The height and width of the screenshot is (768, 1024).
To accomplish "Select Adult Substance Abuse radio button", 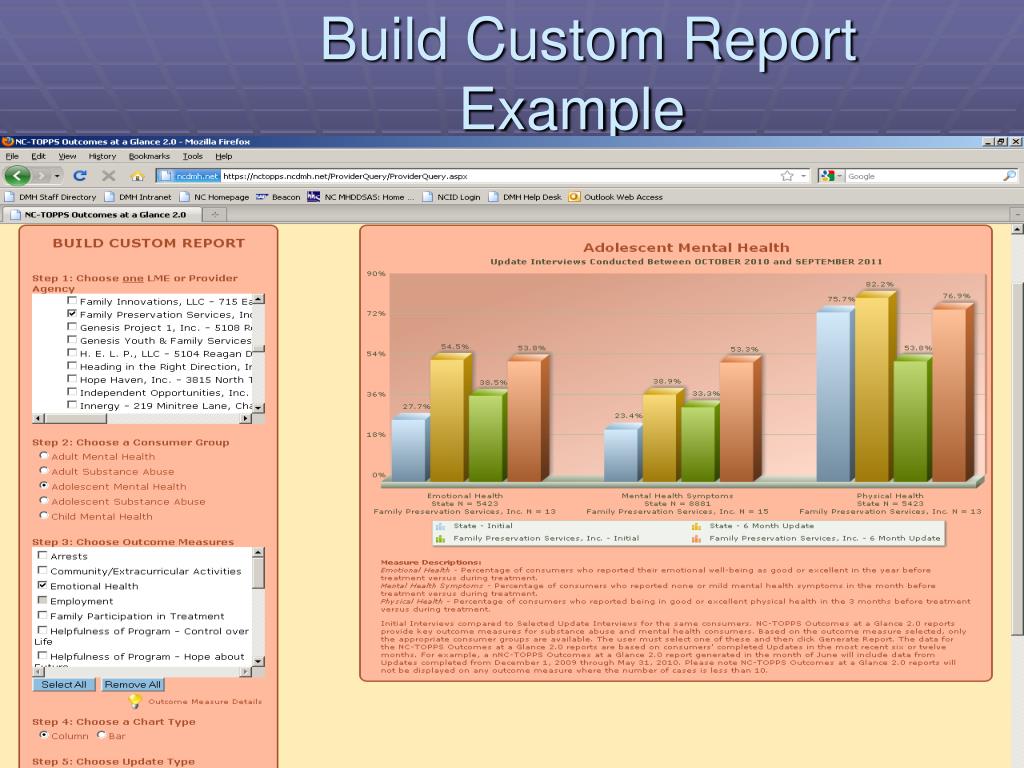I will pos(44,470).
